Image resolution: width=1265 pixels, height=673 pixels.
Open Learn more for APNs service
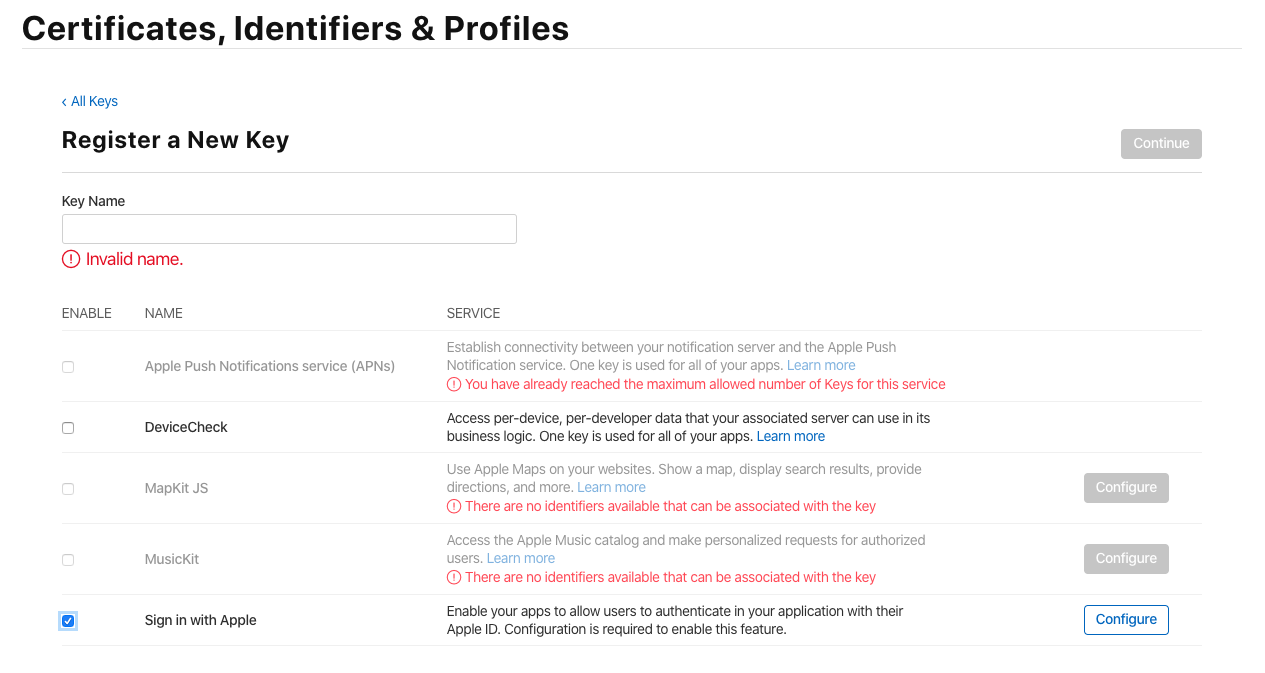(x=821, y=366)
